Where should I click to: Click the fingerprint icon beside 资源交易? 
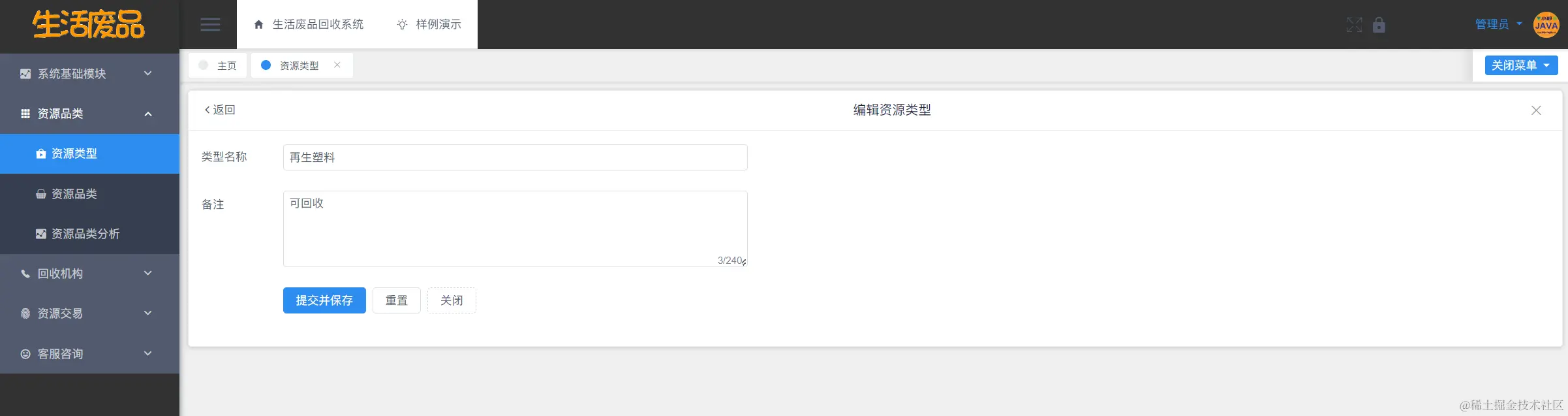(x=25, y=313)
